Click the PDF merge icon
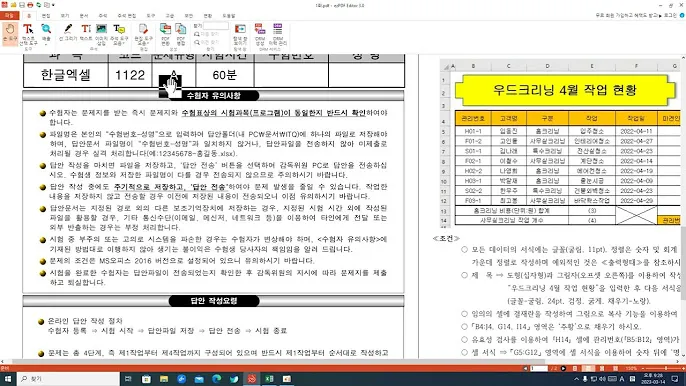 point(181,34)
